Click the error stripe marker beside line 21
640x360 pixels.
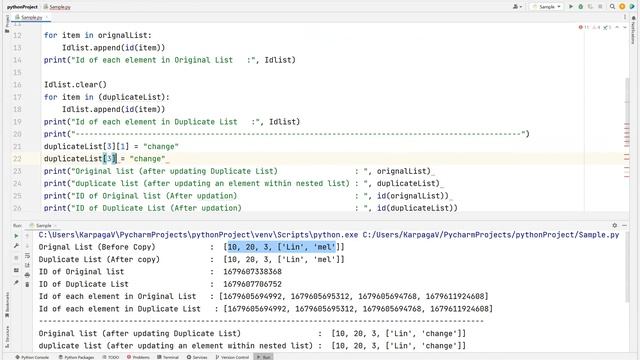[x=627, y=145]
